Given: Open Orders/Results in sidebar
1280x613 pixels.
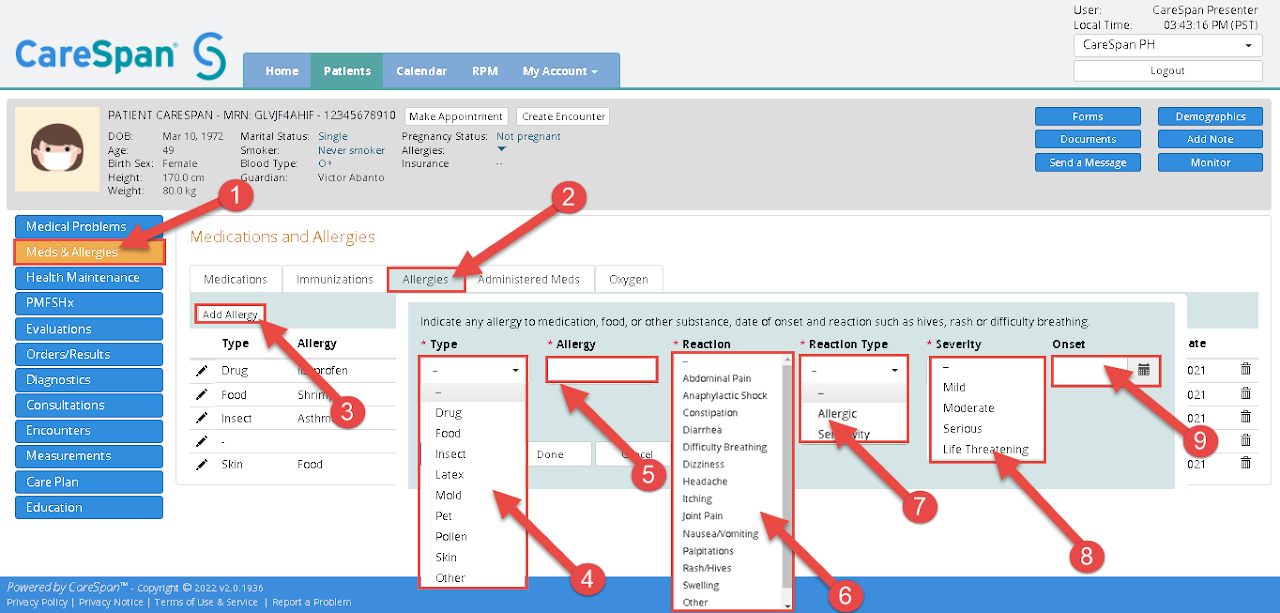Looking at the screenshot, I should [89, 354].
